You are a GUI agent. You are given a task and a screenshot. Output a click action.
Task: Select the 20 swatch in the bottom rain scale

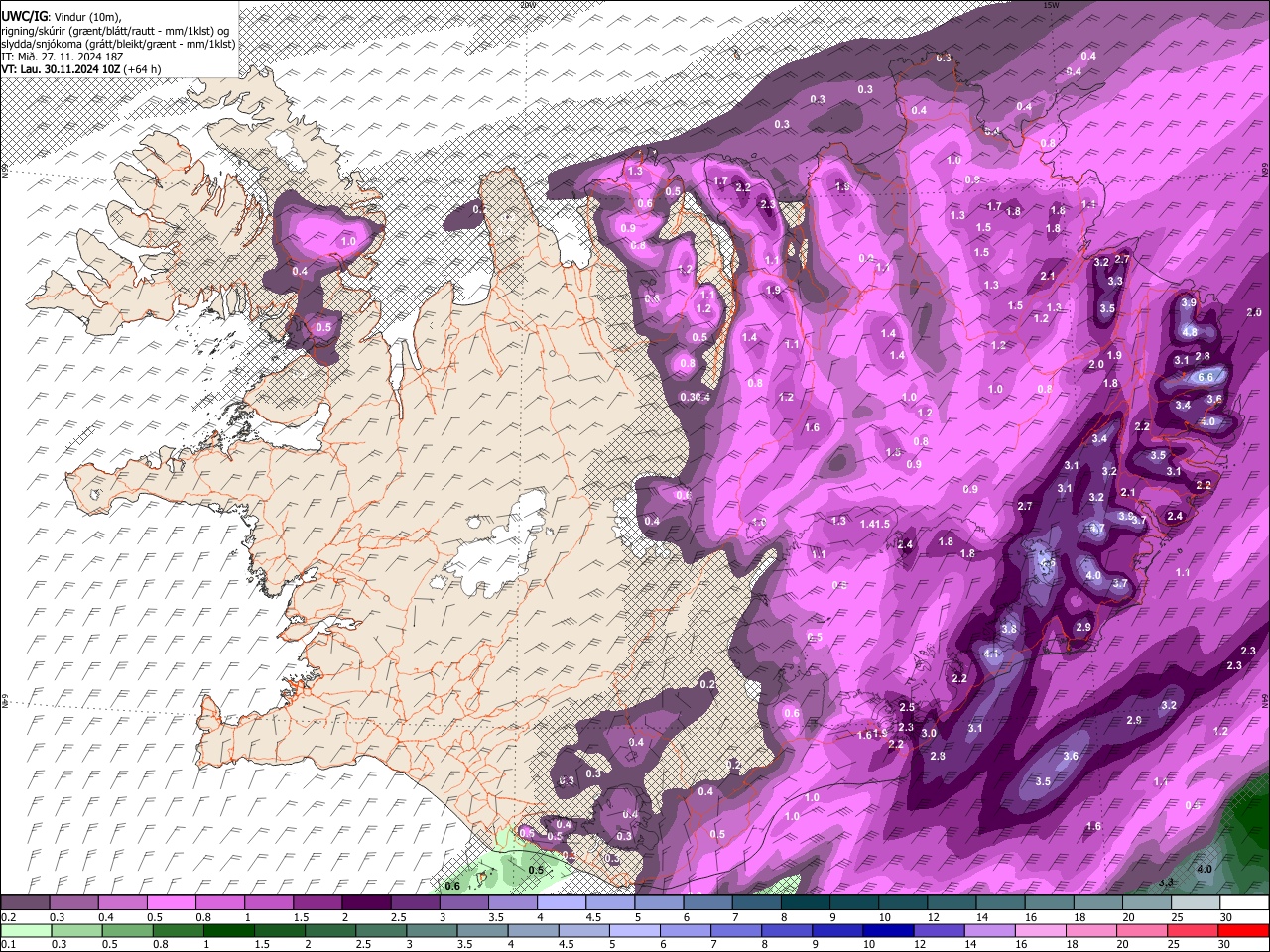(x=1142, y=930)
